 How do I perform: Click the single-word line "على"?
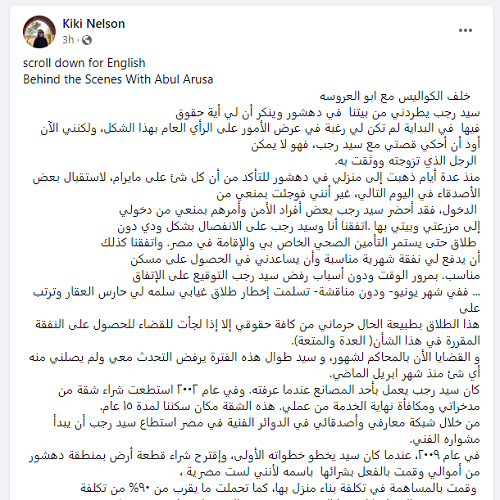(x=470, y=309)
